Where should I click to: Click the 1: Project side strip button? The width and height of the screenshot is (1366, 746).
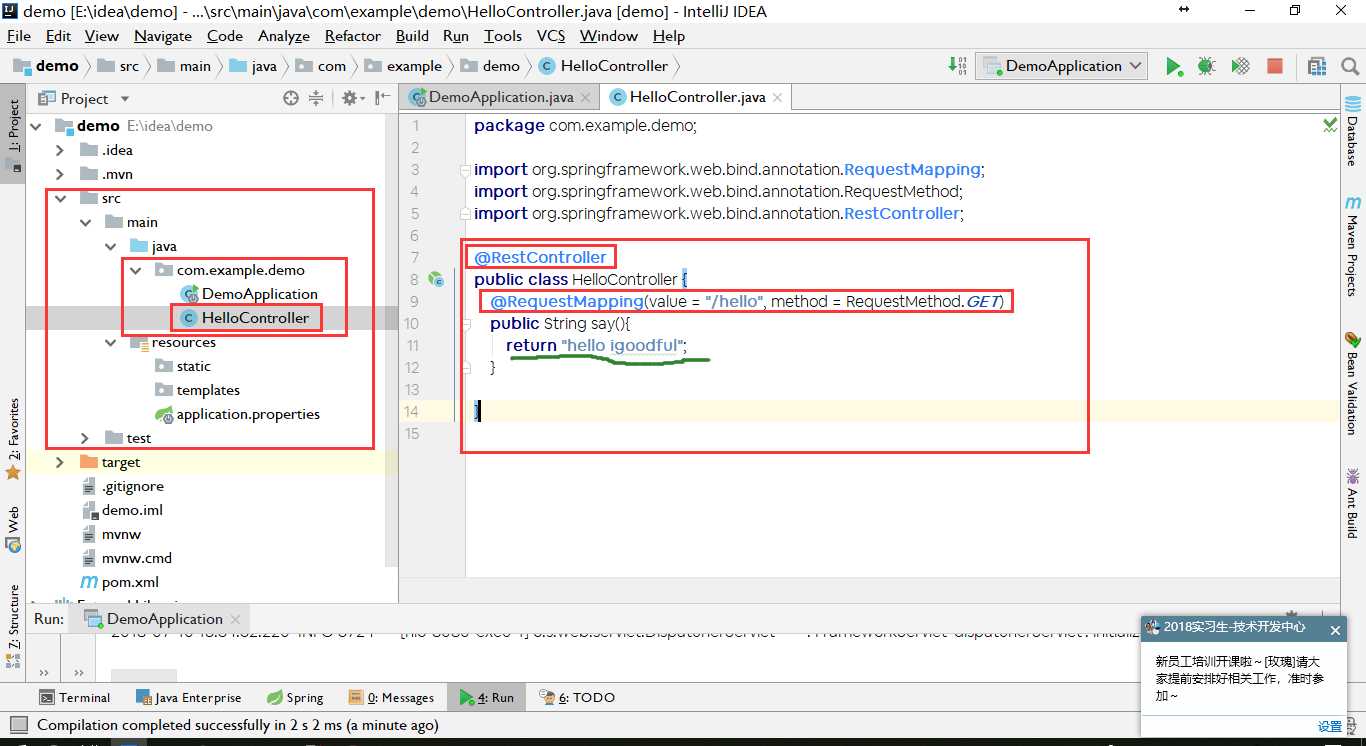click(x=13, y=132)
